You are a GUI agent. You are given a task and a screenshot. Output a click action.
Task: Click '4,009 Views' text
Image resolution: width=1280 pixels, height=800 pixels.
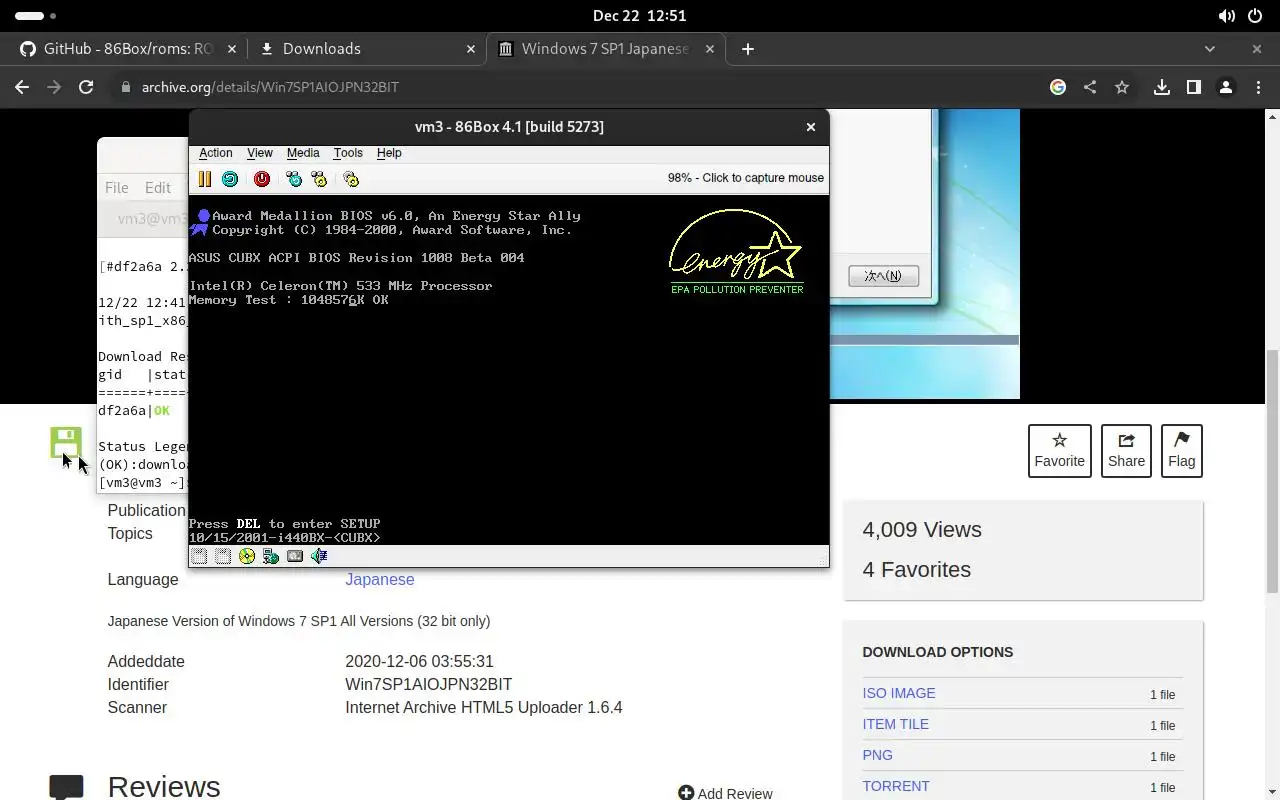(x=922, y=530)
